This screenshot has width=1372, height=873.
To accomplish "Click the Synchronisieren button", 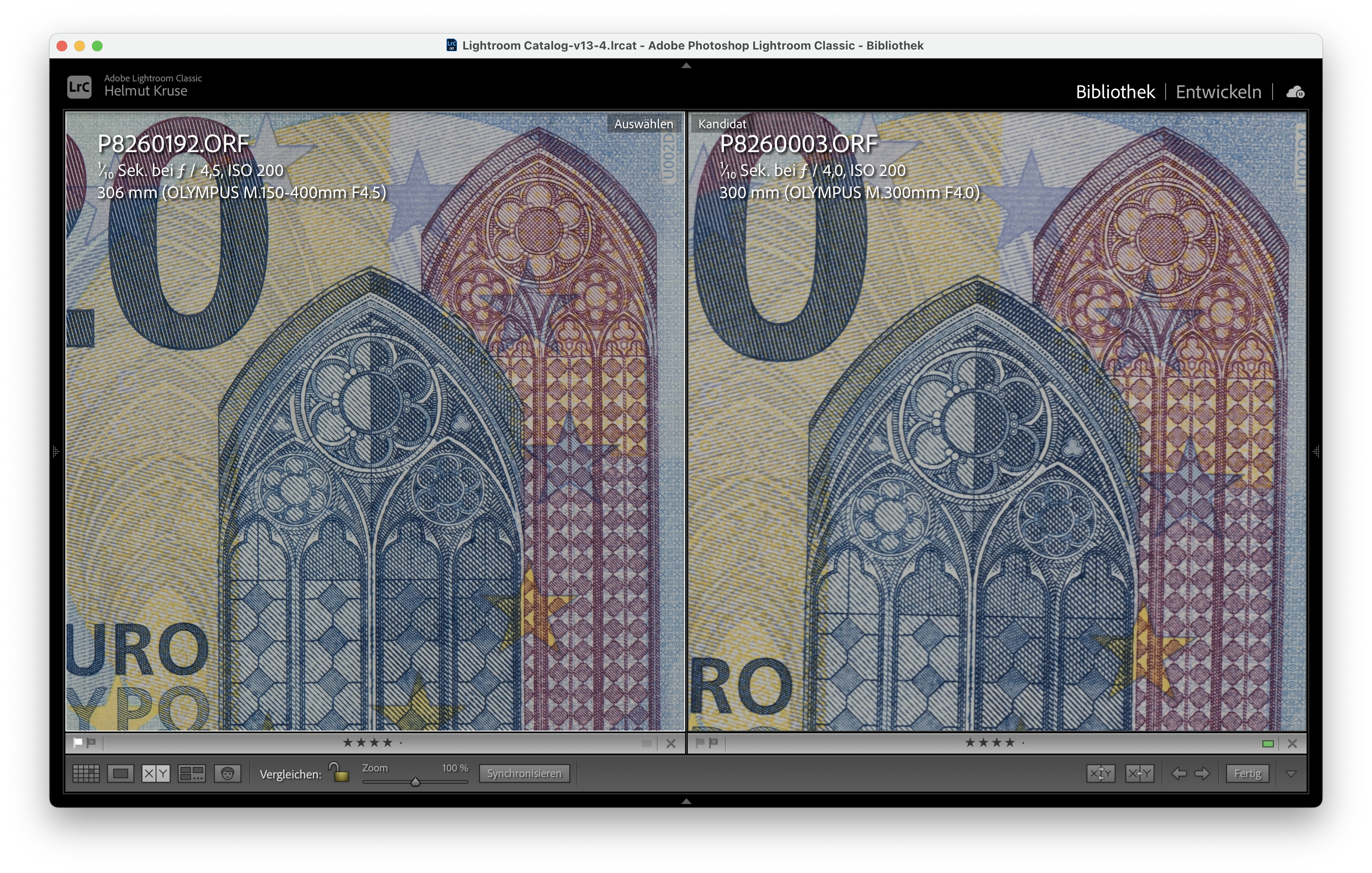I will point(524,774).
